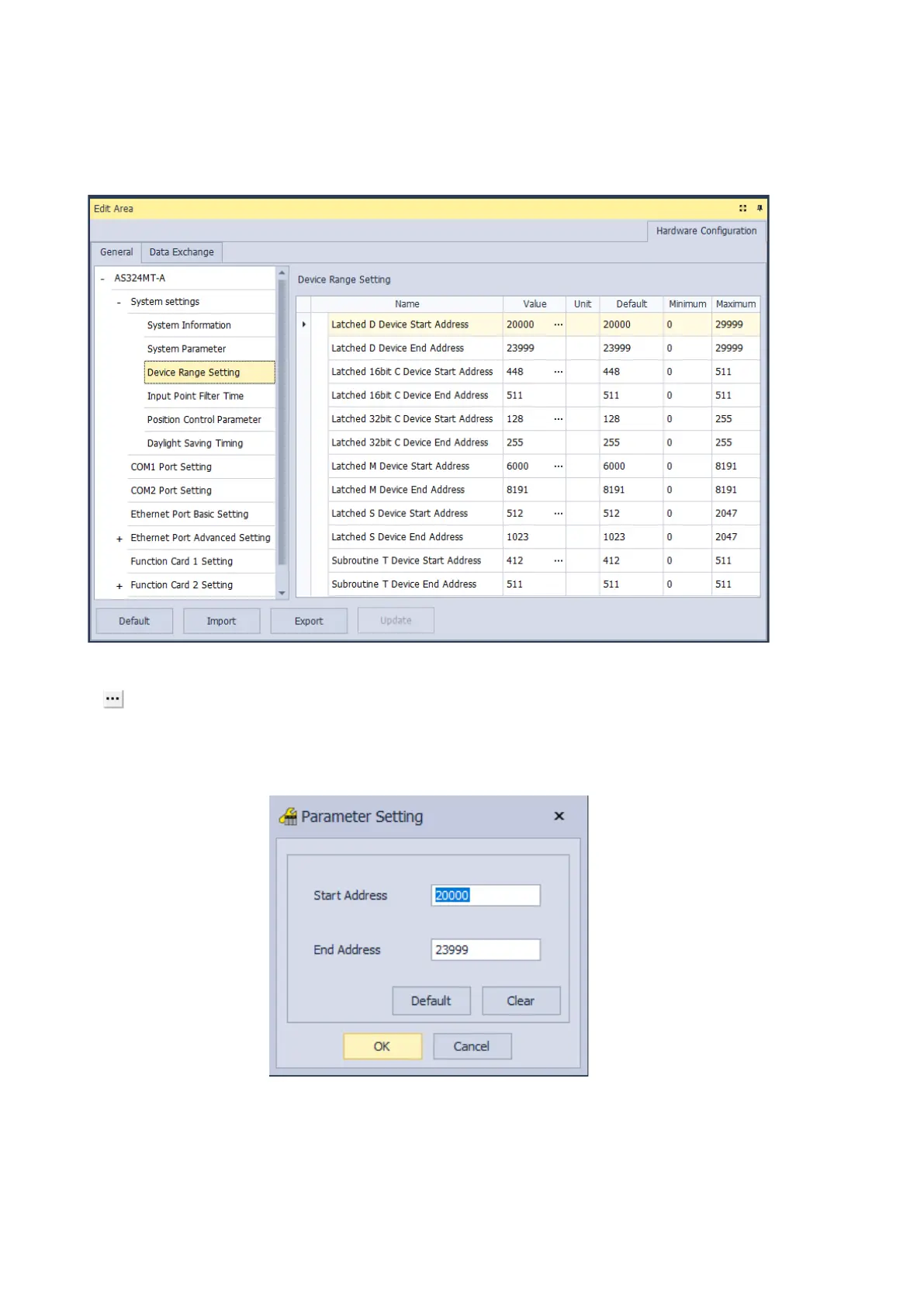
Task: Switch to the General tab
Action: (x=116, y=252)
